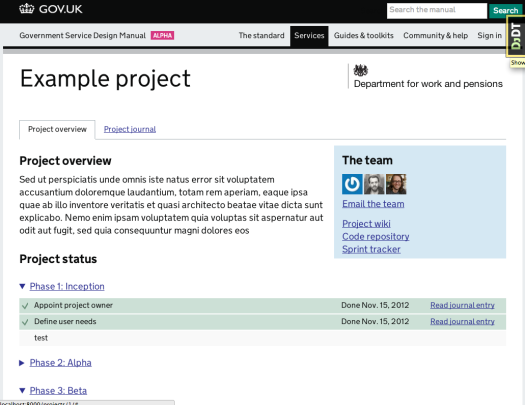
Task: Click checkmark beside Appoint project owner
Action: (x=25, y=306)
